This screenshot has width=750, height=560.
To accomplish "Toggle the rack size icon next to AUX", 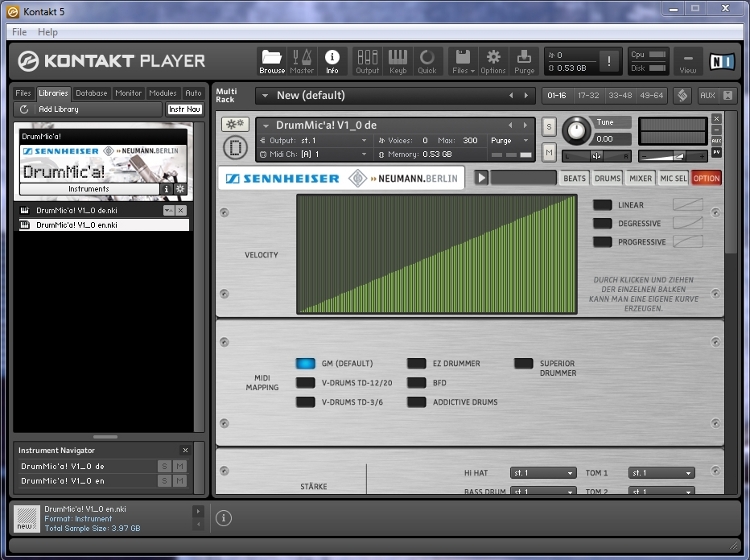I will (x=728, y=95).
